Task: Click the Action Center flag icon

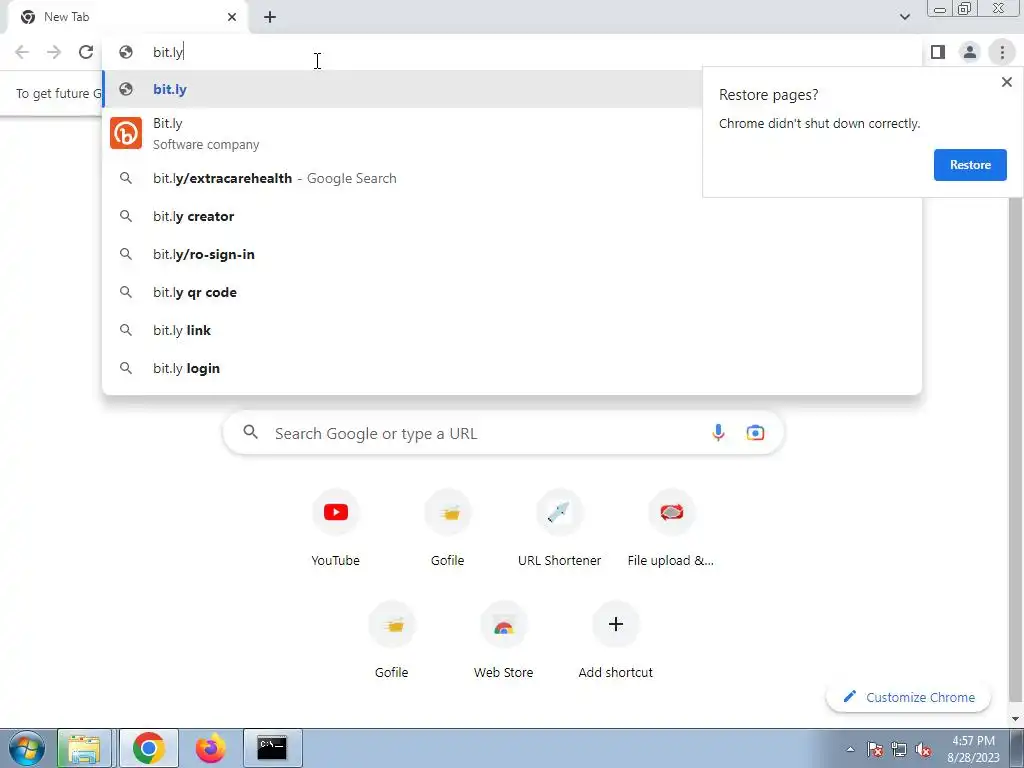Action: click(x=875, y=749)
